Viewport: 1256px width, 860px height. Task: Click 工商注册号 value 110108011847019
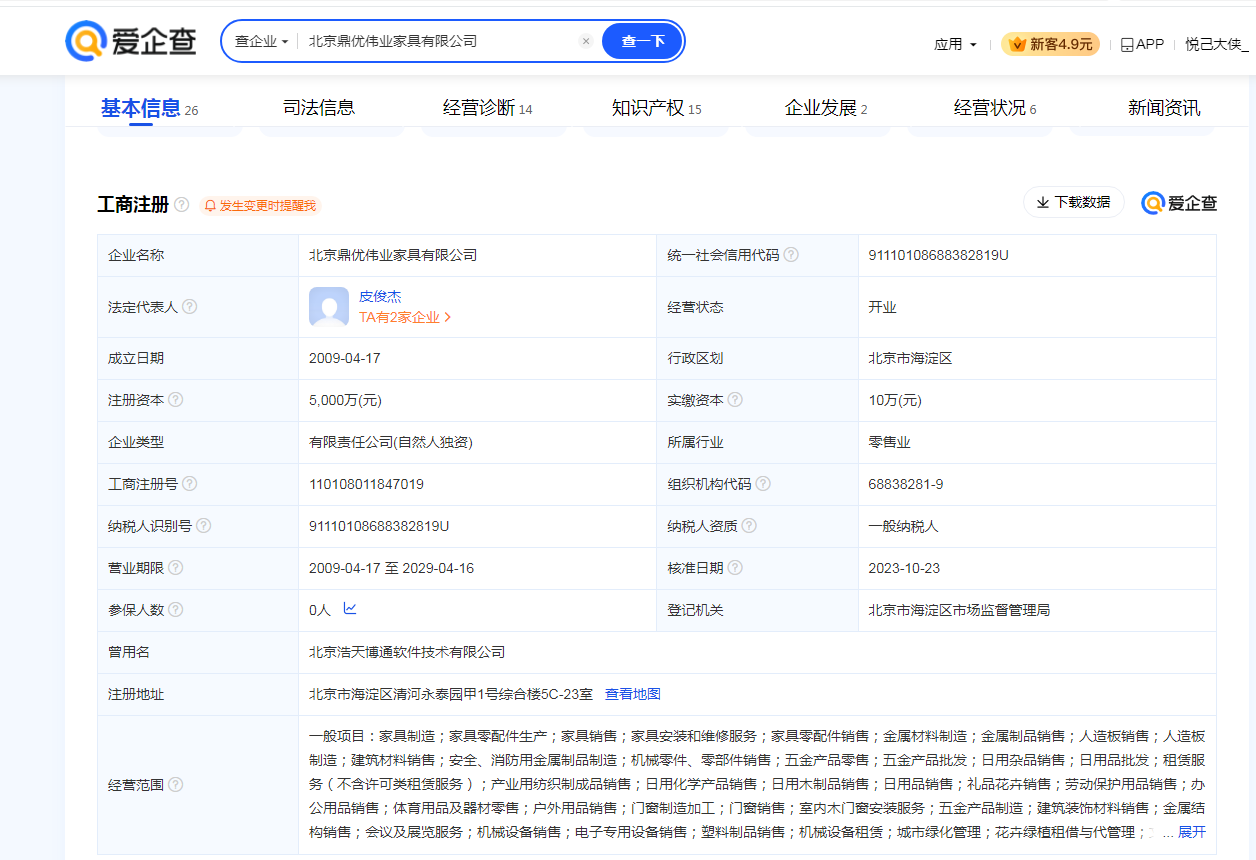tap(366, 484)
